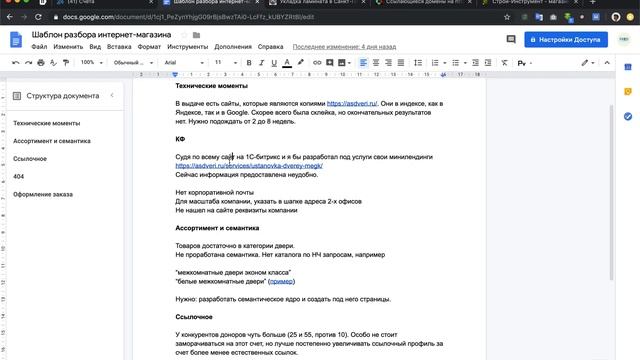Open the Изменить menu
This screenshot has height=360, width=640.
pyautogui.click(x=68, y=47)
